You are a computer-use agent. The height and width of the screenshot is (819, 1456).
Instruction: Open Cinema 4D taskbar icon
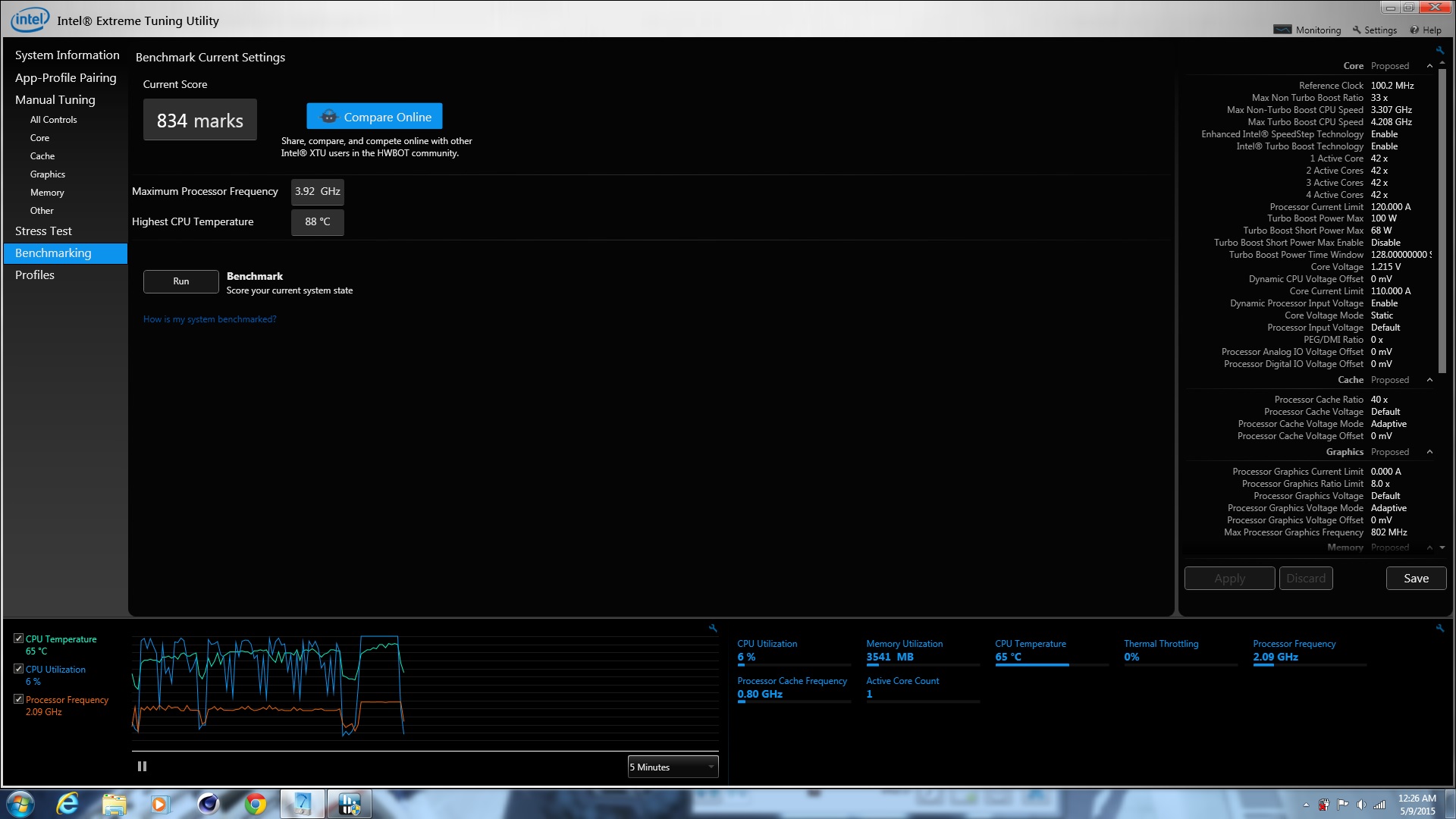[x=208, y=804]
